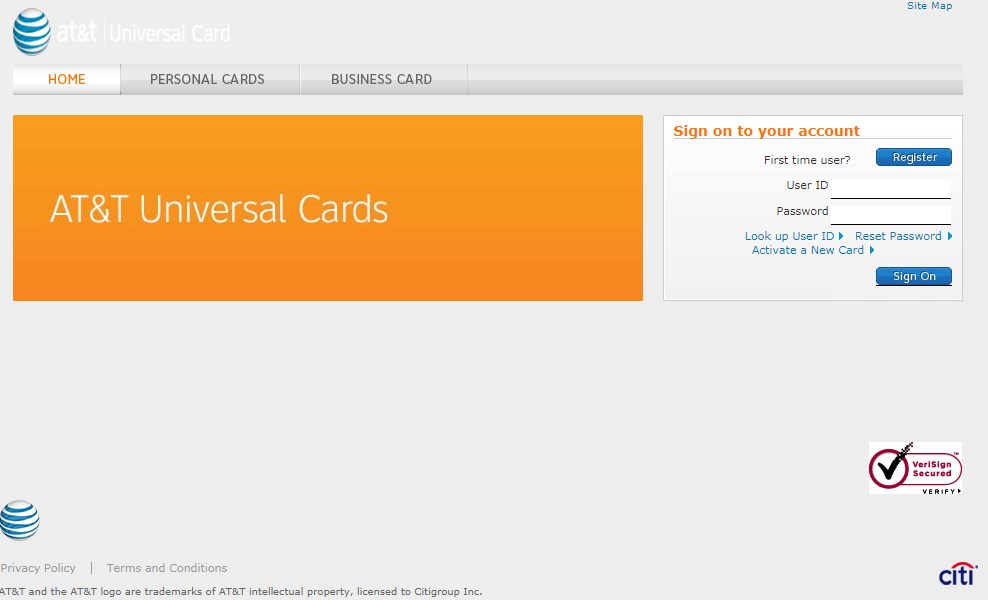
Task: Click the 'Sign on to your account' heading
Action: (766, 130)
